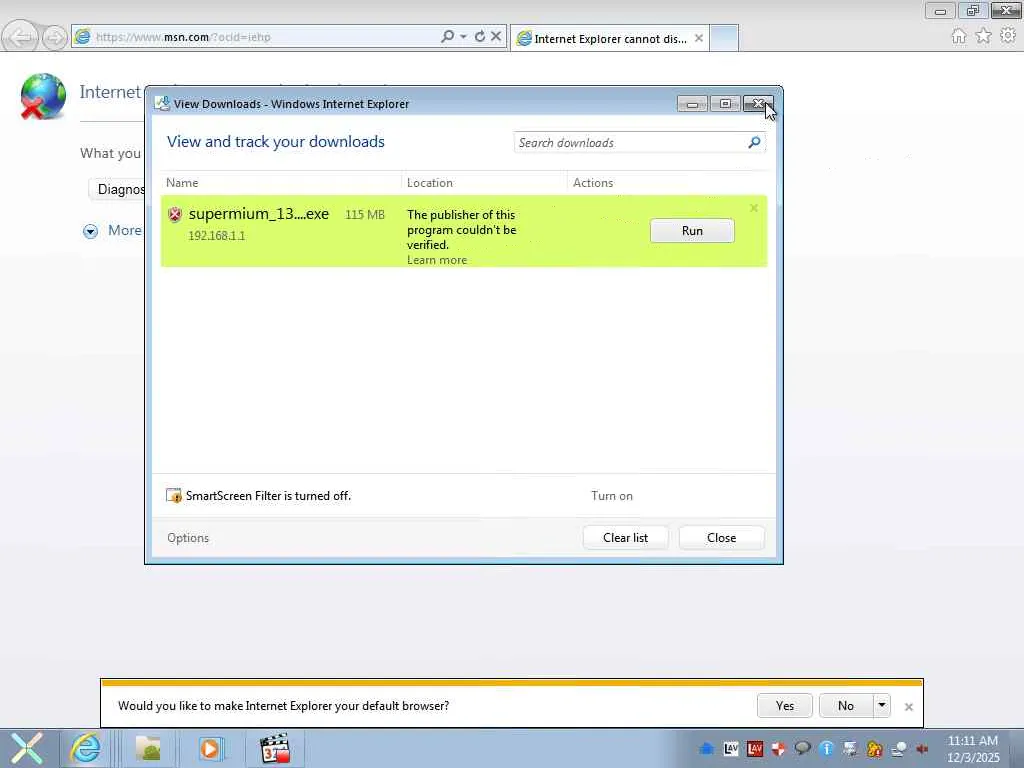The width and height of the screenshot is (1024, 768).
Task: Open the Start menu
Action: click(x=27, y=748)
